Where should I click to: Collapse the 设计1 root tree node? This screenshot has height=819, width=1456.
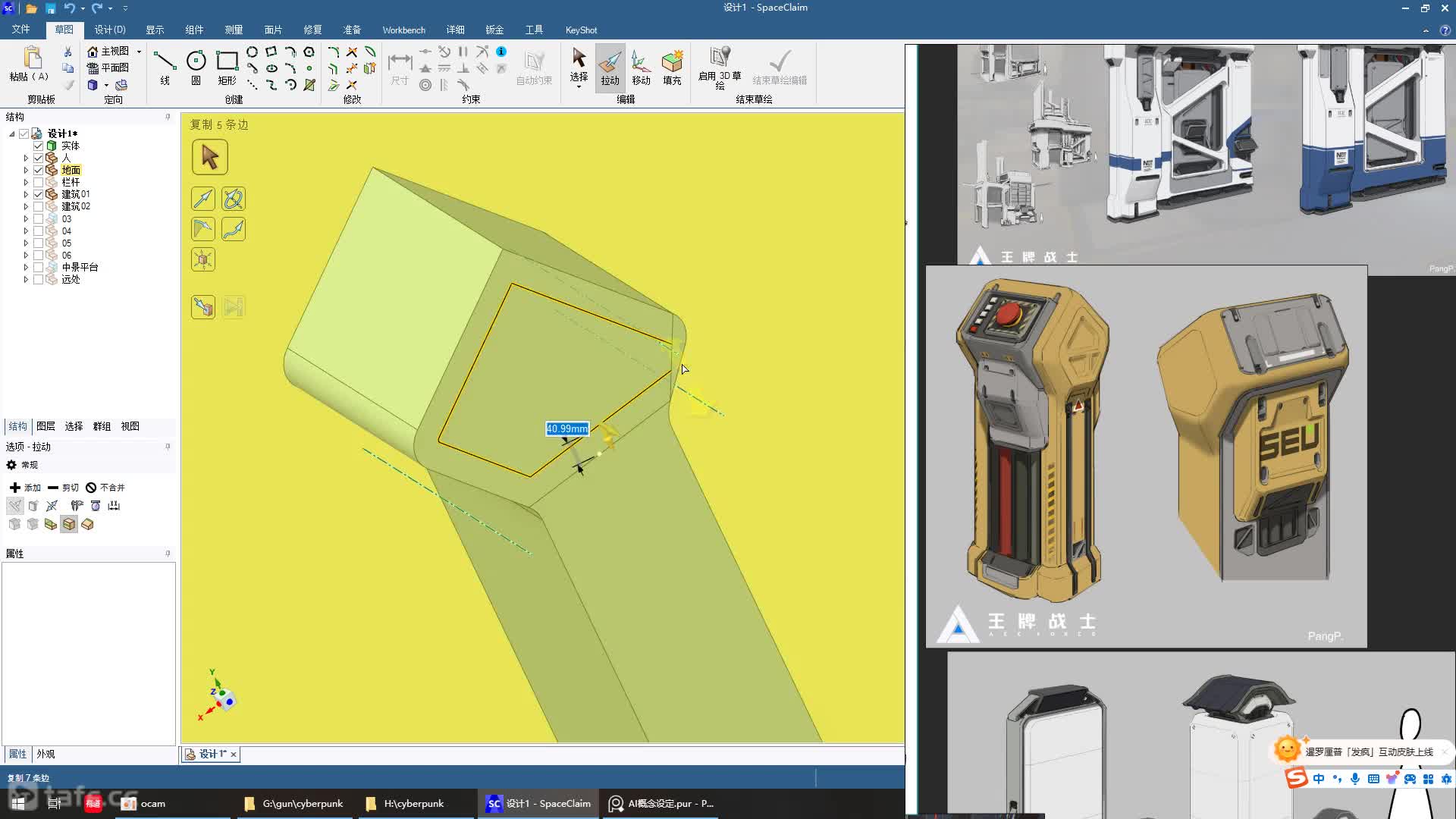tap(12, 133)
